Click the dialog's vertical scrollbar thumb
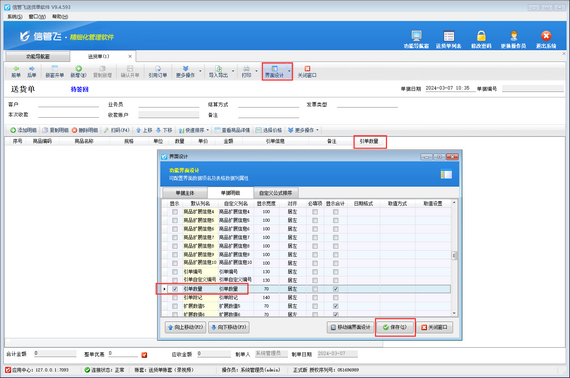This screenshot has width=570, height=378. pyautogui.click(x=454, y=256)
